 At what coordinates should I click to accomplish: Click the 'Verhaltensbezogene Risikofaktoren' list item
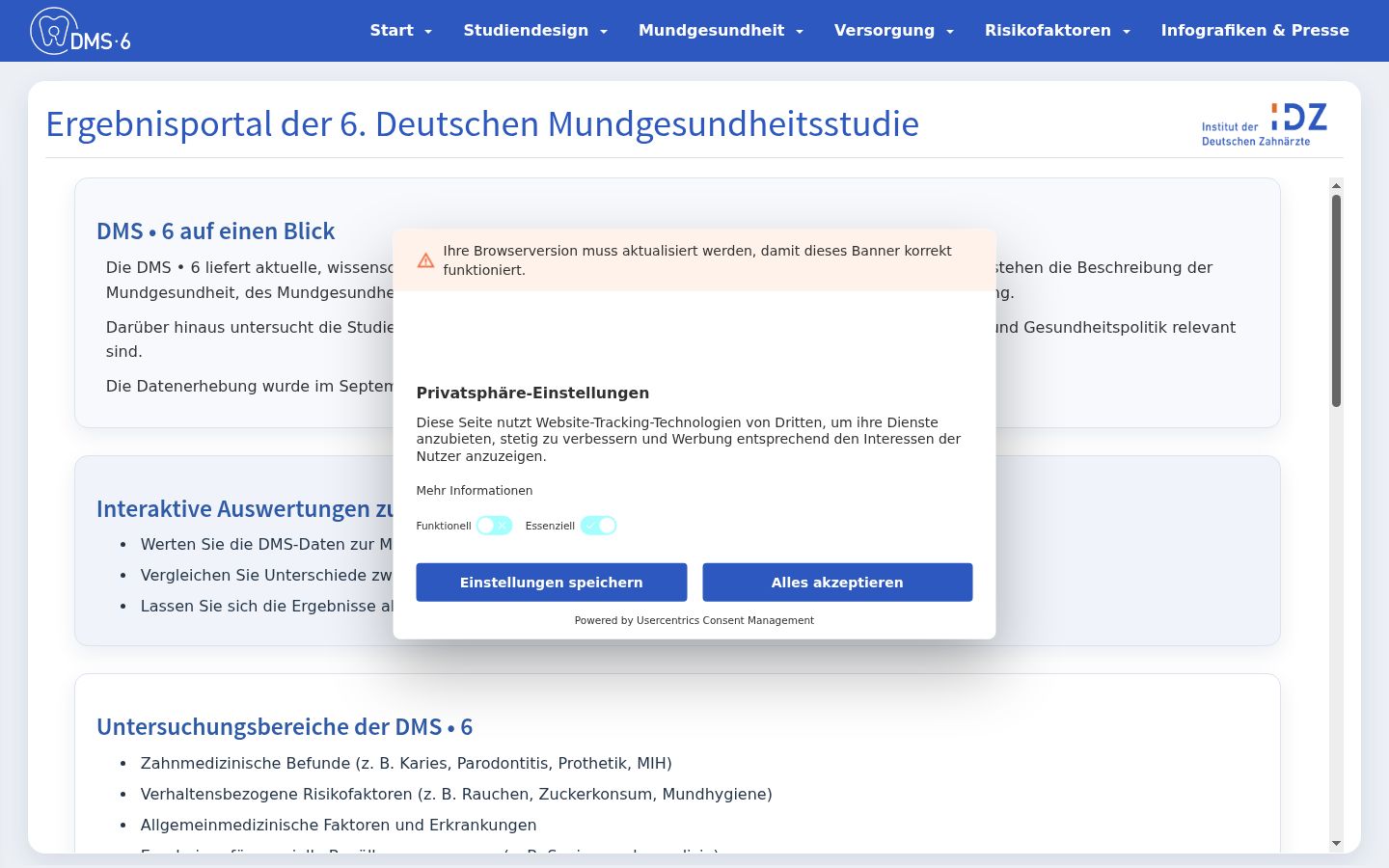456,794
